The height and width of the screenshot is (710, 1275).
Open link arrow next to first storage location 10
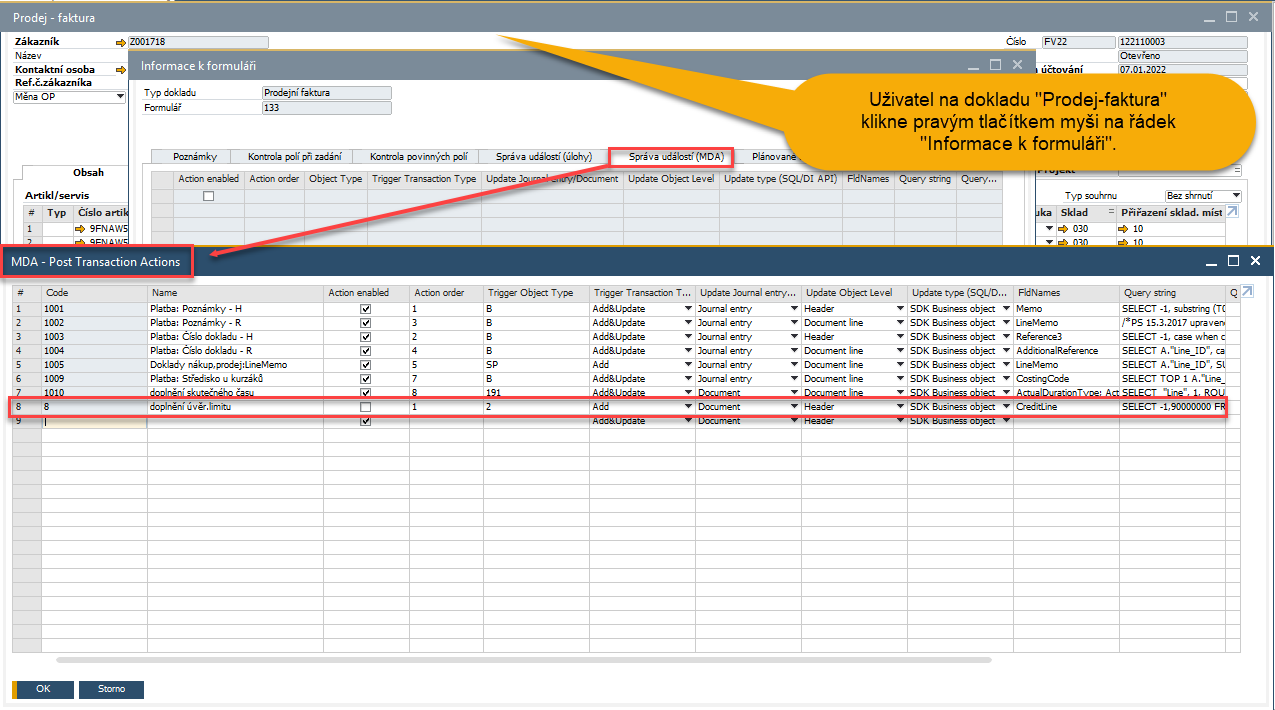[1124, 229]
